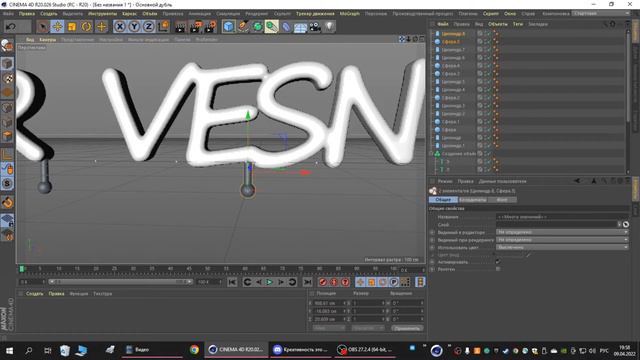The height and width of the screenshot is (360, 640).
Task: Open Chrome from the taskbar
Action: click(x=194, y=350)
